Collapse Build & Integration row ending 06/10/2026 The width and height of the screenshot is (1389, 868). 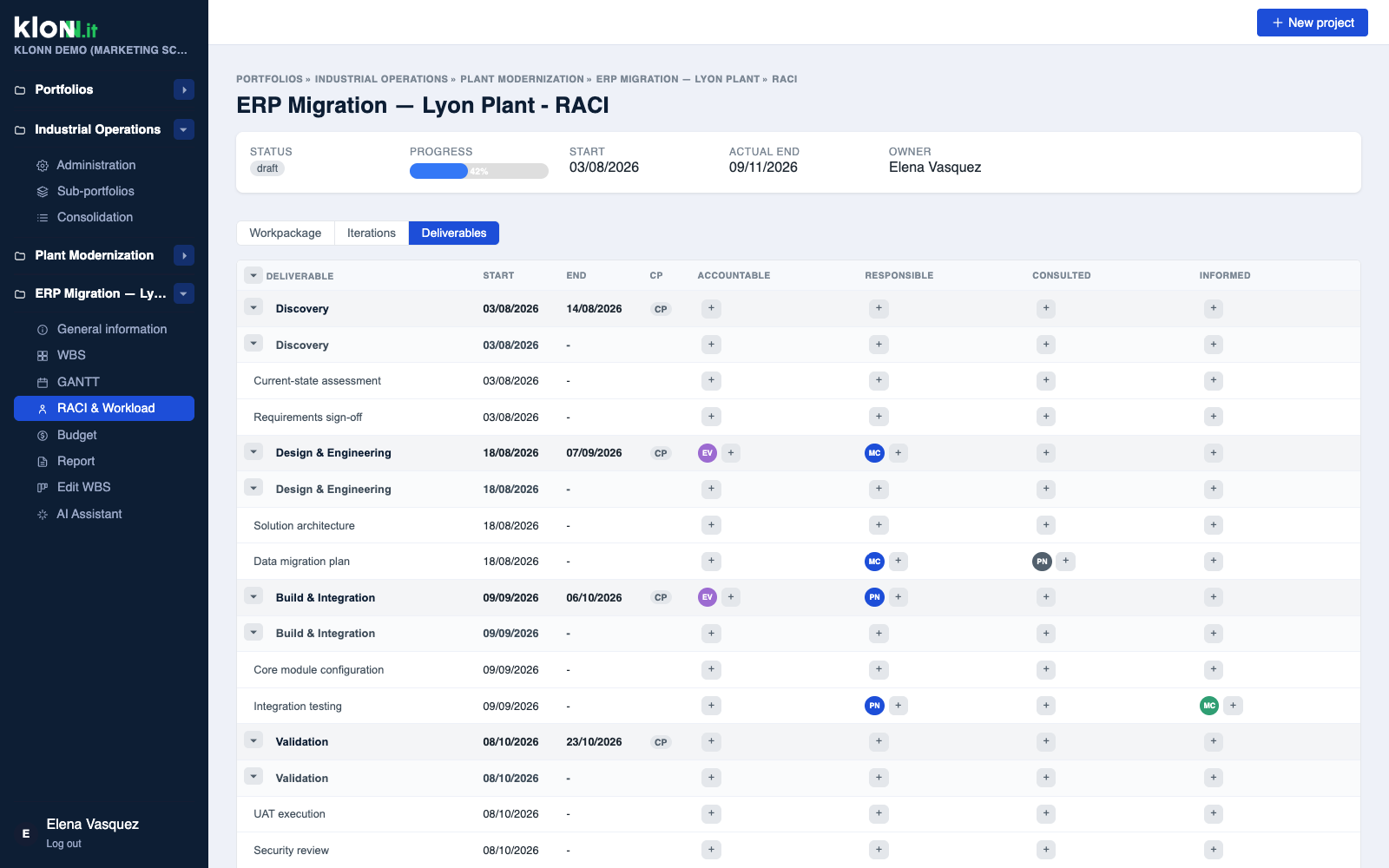coord(253,596)
